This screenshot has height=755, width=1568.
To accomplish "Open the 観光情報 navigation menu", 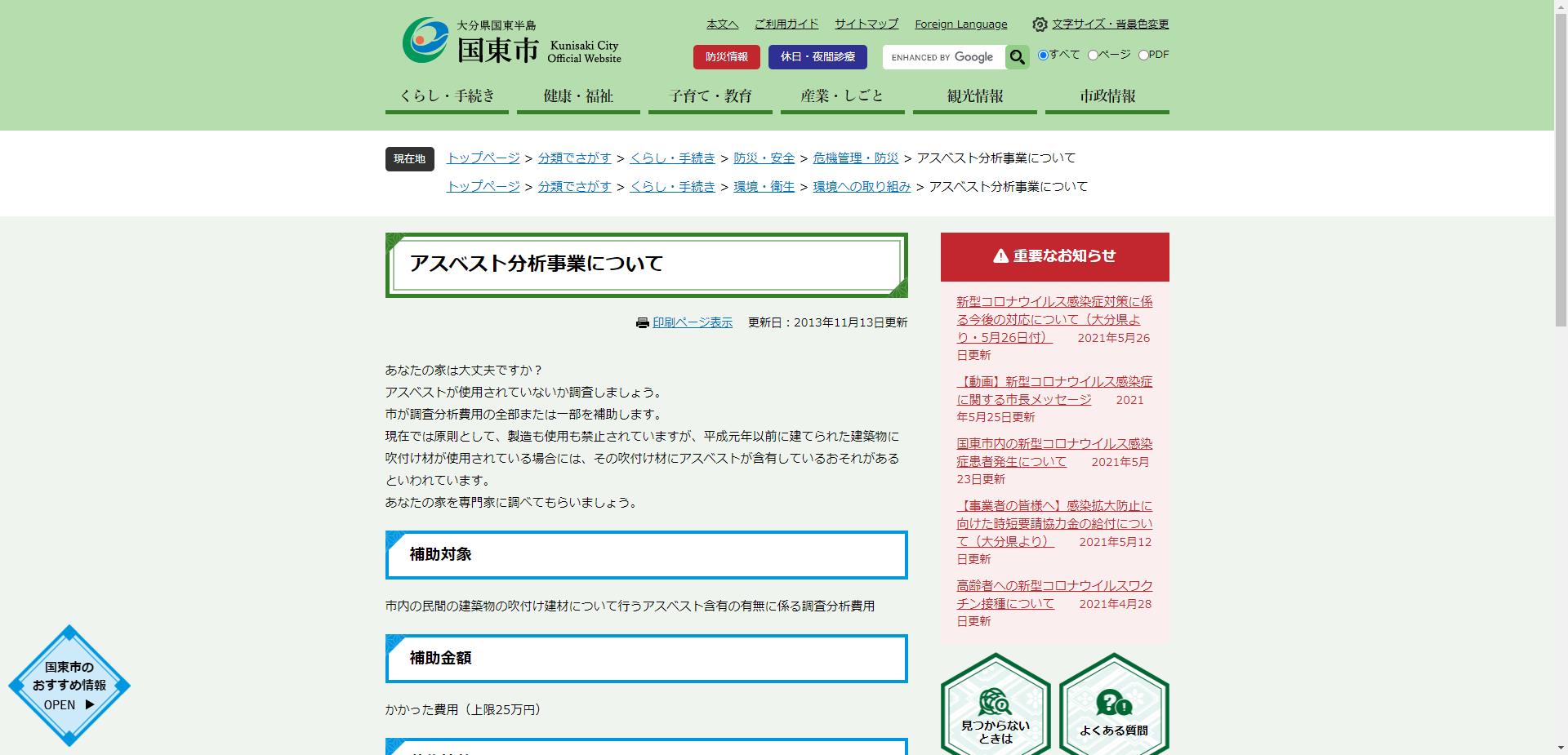I will [x=973, y=95].
